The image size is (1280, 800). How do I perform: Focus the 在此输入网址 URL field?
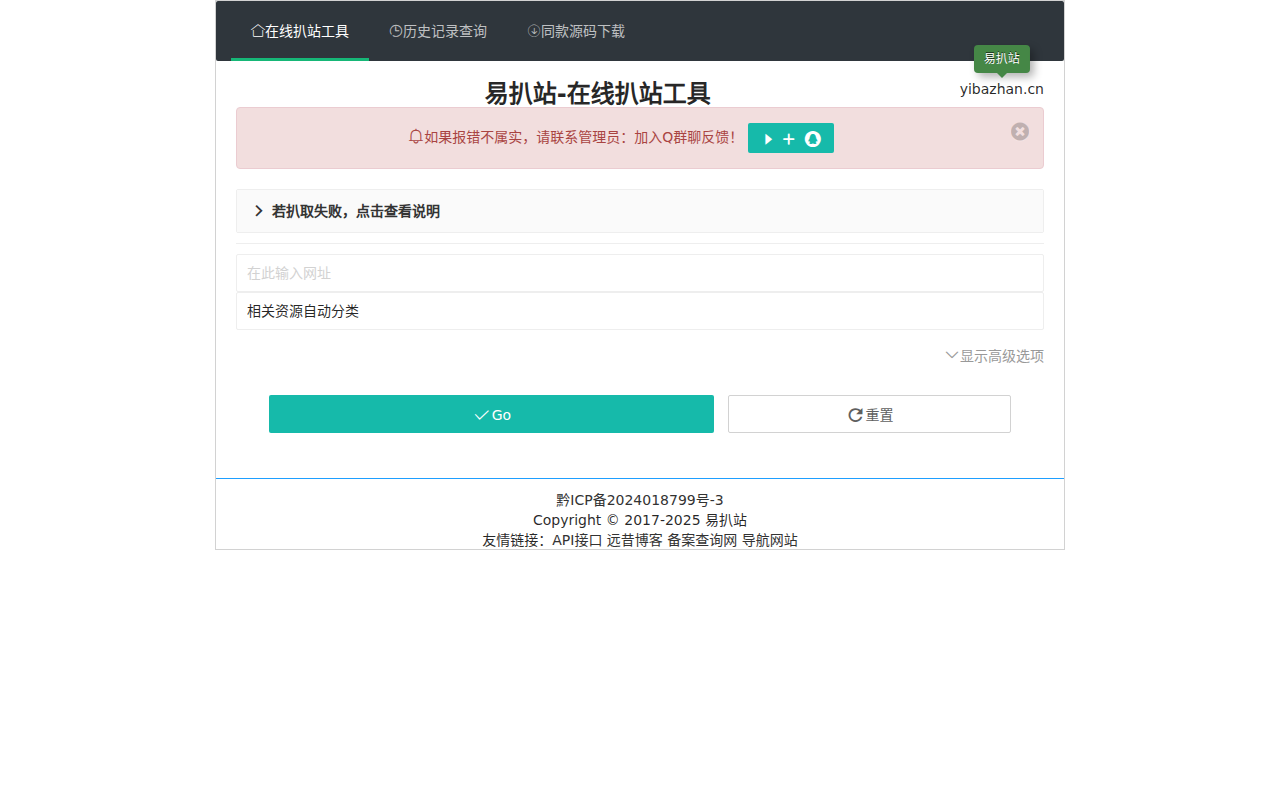(640, 273)
